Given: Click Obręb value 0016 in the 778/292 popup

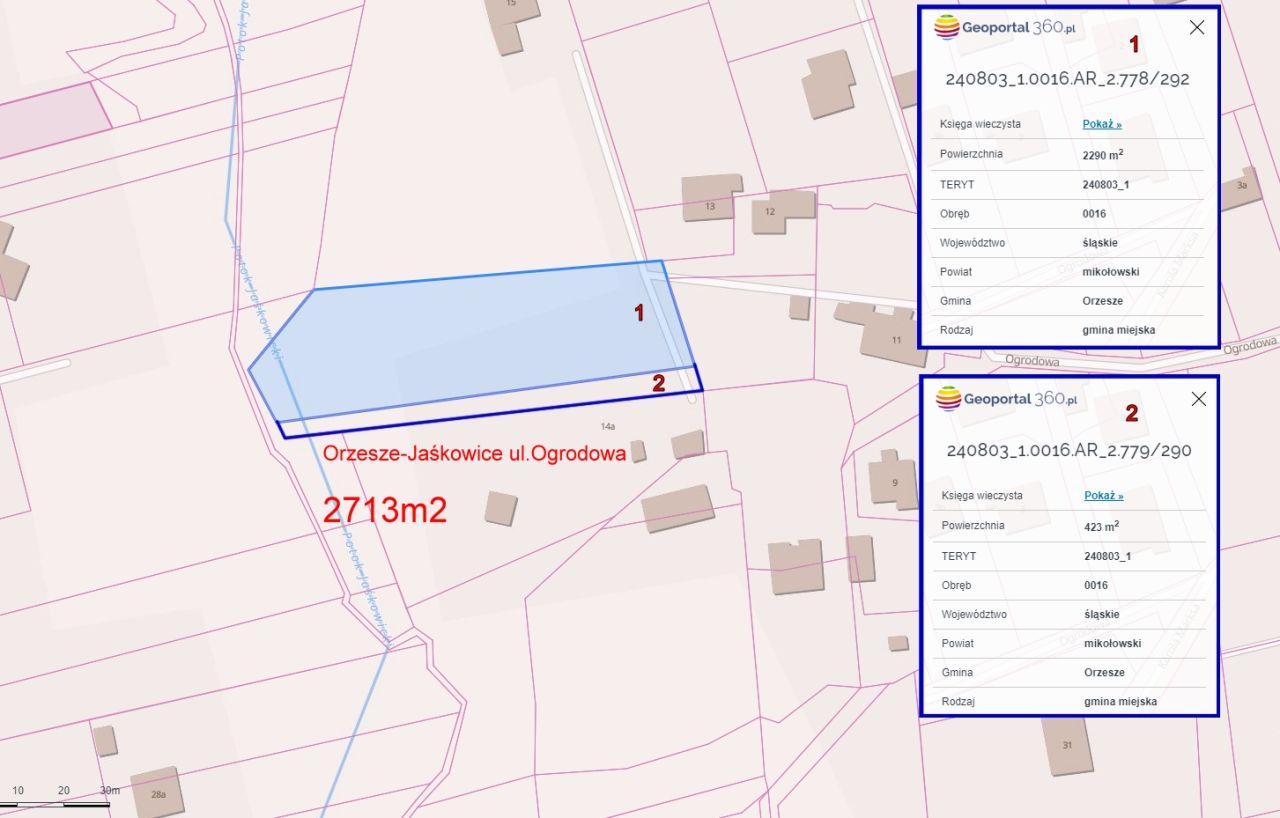Looking at the screenshot, I should pyautogui.click(x=1094, y=214).
